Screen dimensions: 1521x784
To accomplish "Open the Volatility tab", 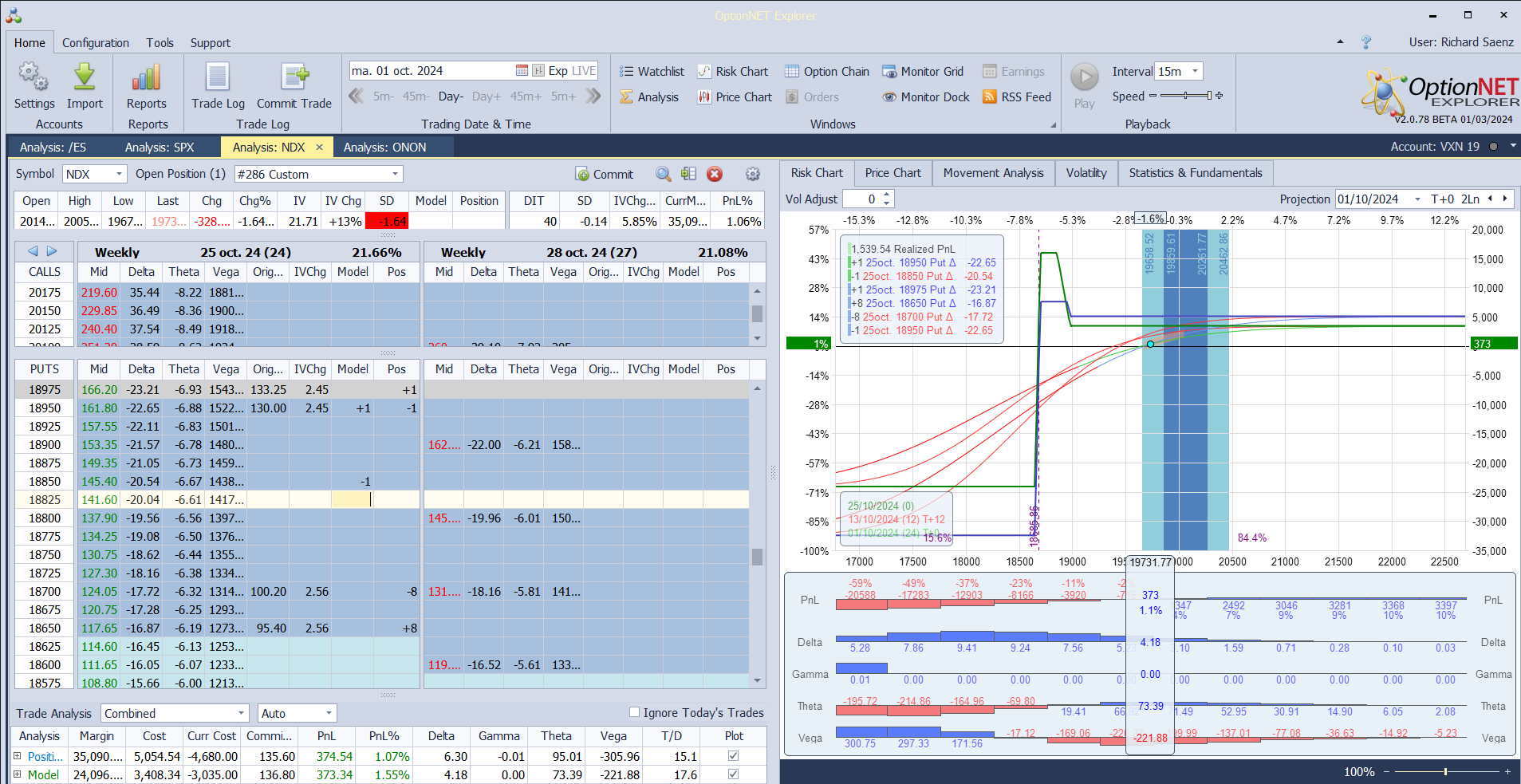I will point(1086,173).
